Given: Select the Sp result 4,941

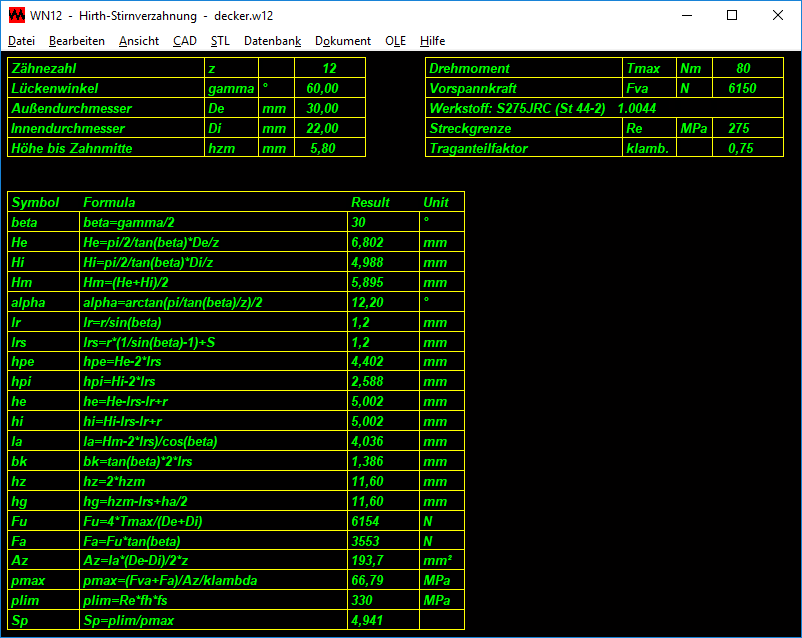Looking at the screenshot, I should pos(366,622).
